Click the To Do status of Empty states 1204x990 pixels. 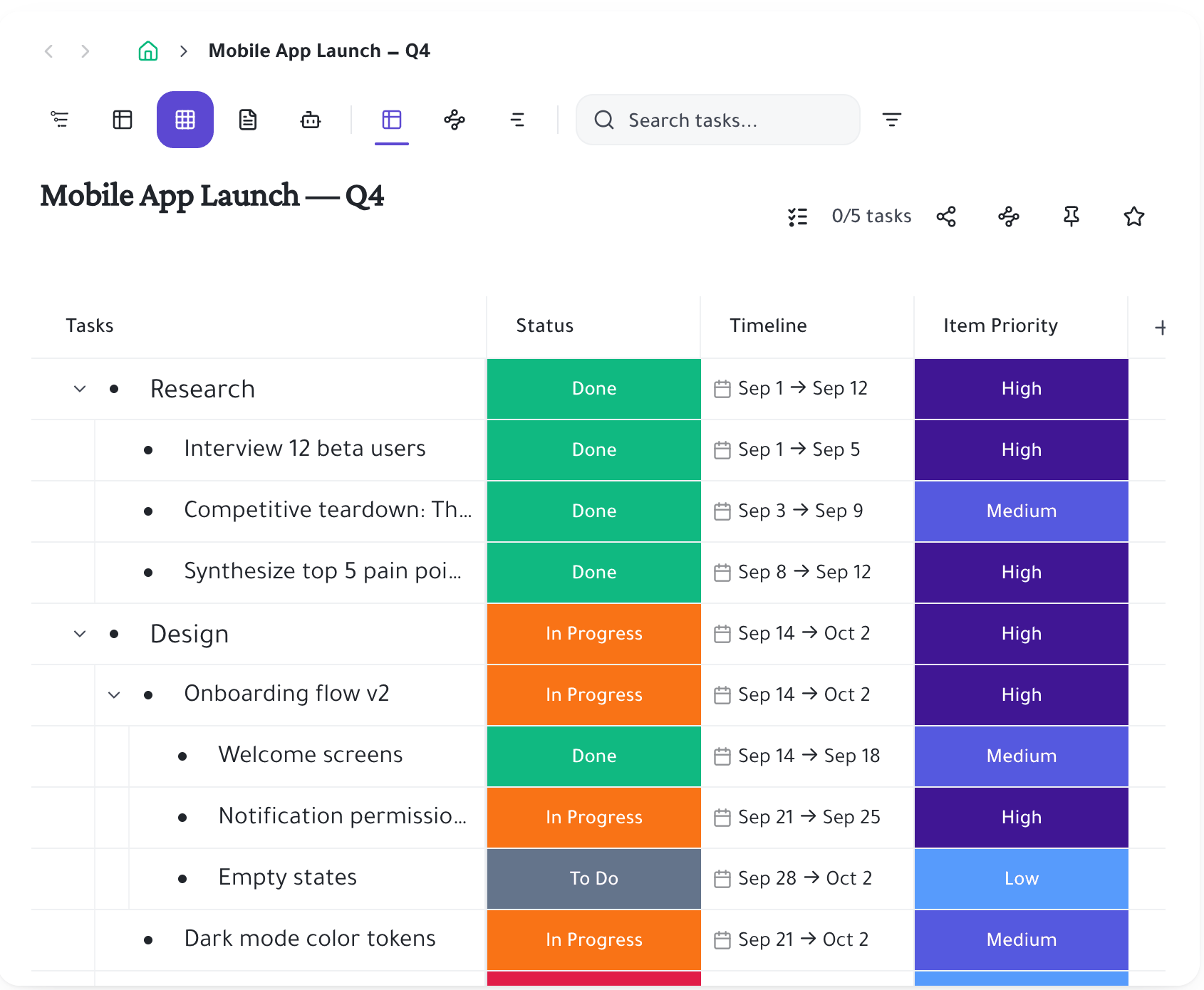(x=594, y=879)
